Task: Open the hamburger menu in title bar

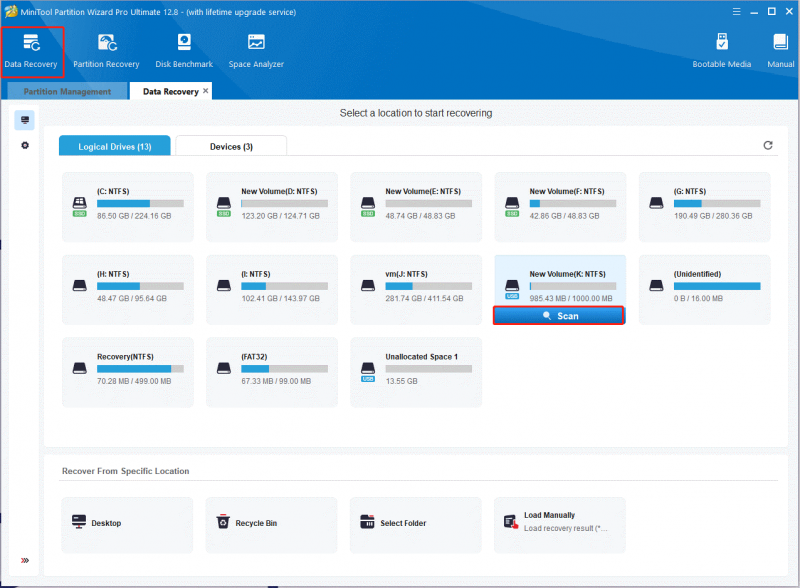Action: (736, 11)
